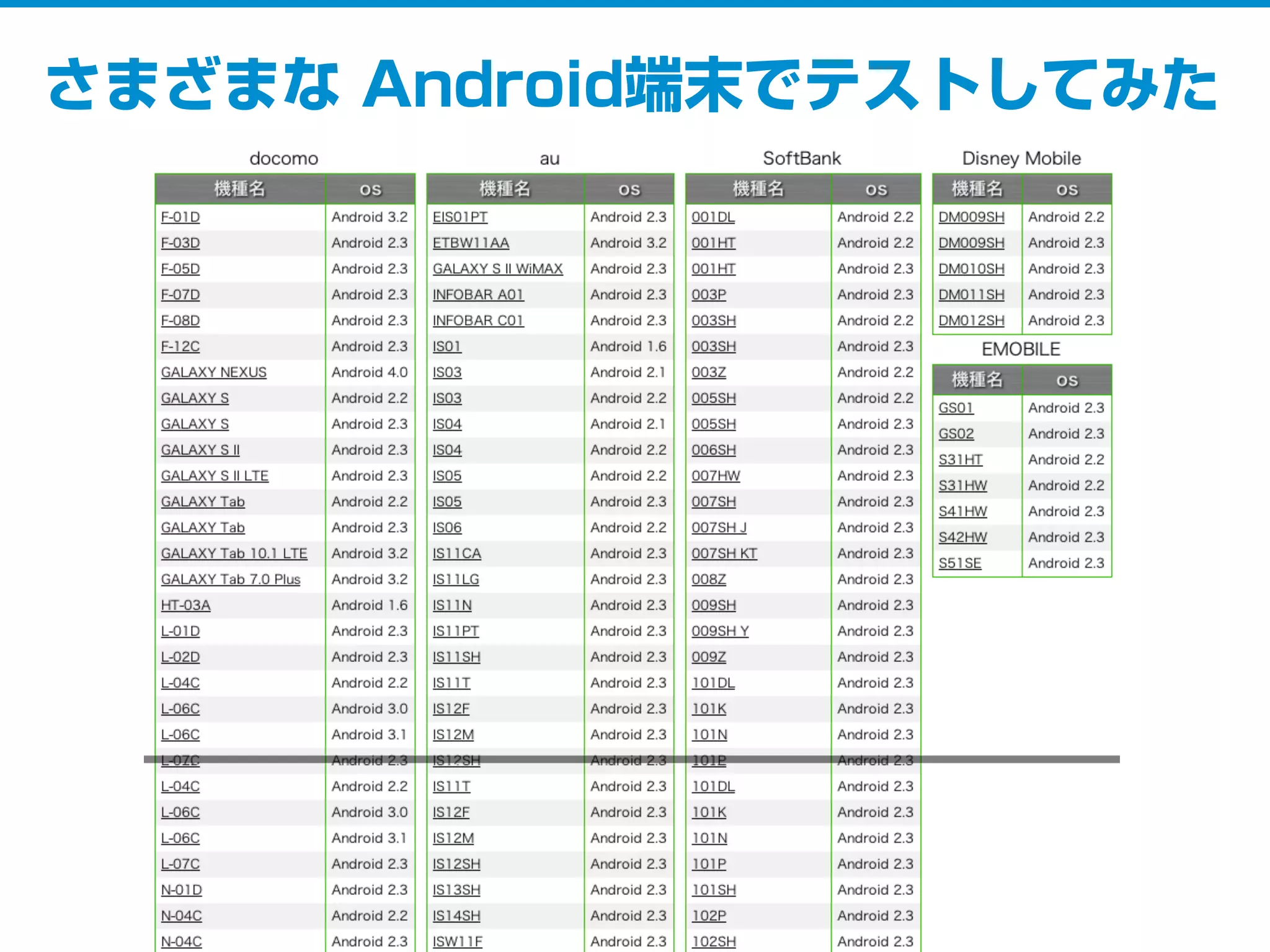Viewport: 1270px width, 952px height.
Task: Open the IS14SH link
Action: click(x=456, y=916)
